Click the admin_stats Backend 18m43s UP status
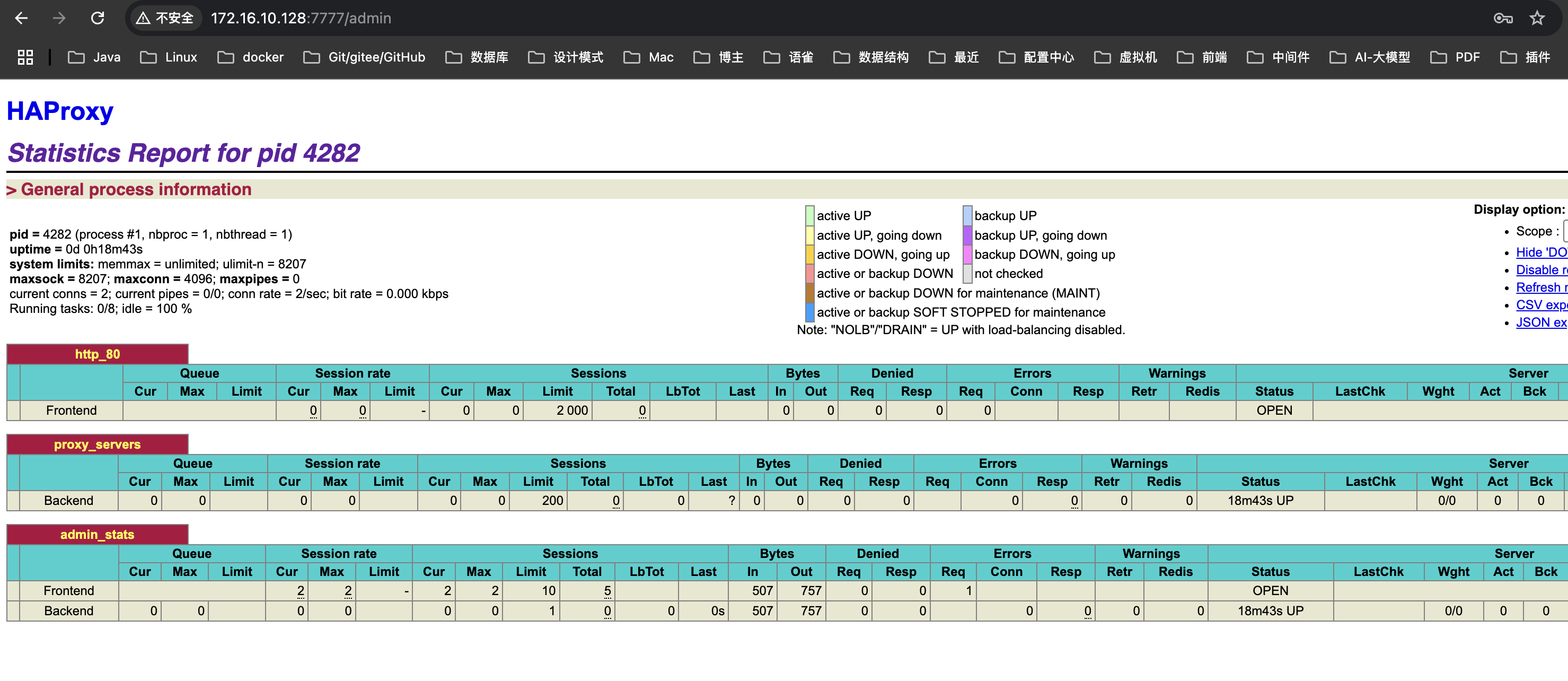Image resolution: width=1568 pixels, height=681 pixels. pyautogui.click(x=1270, y=611)
